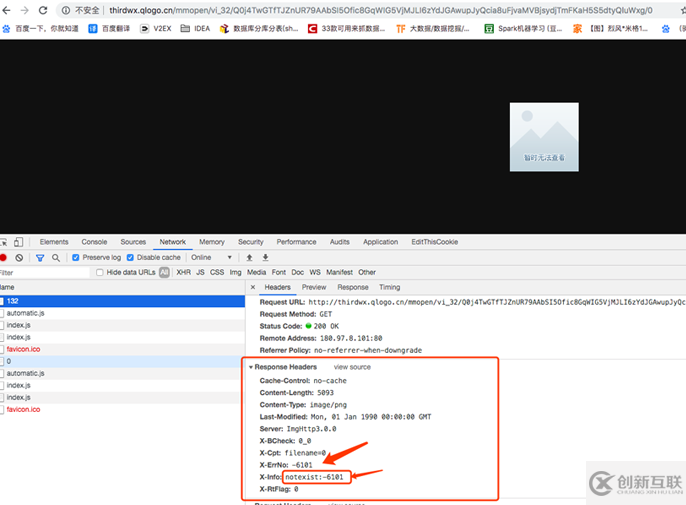Screen dimensions: 686x505
Task: Select the All request type filter
Action: 164,273
